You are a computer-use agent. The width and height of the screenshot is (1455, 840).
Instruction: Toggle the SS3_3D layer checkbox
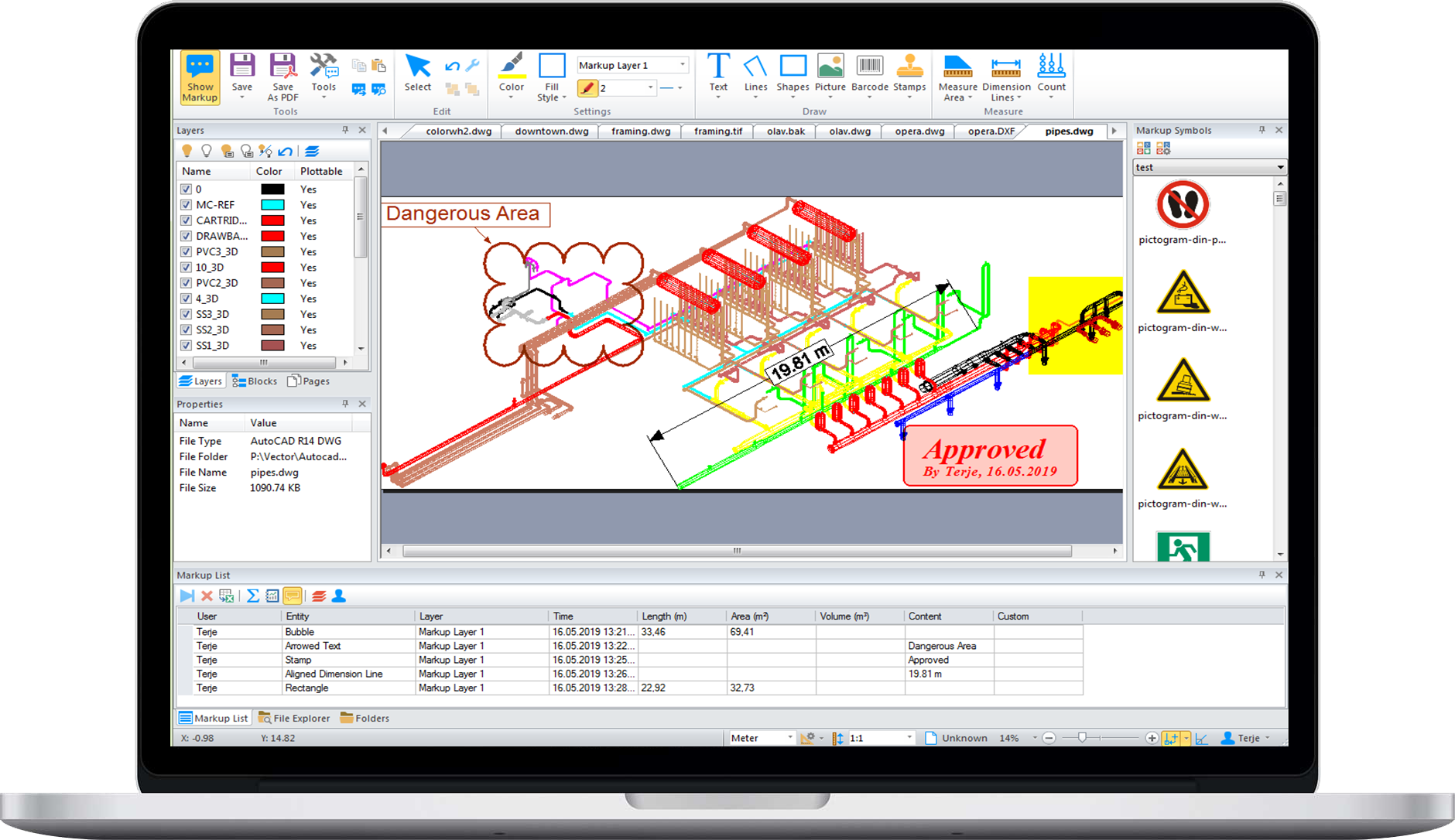pos(186,314)
